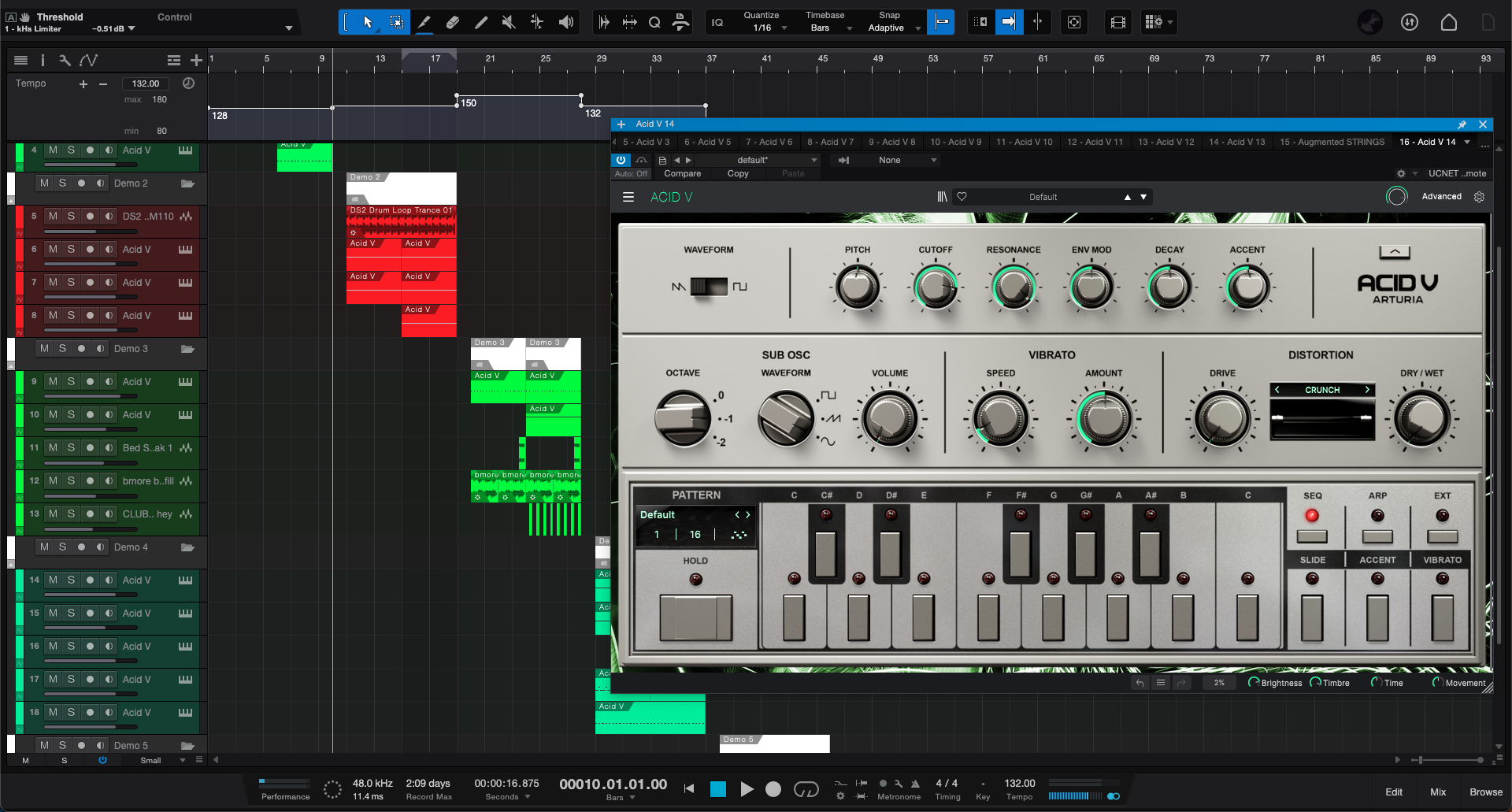Pin the Acid V 14 plugin window
Screen dimensions: 1512x812
point(1462,124)
